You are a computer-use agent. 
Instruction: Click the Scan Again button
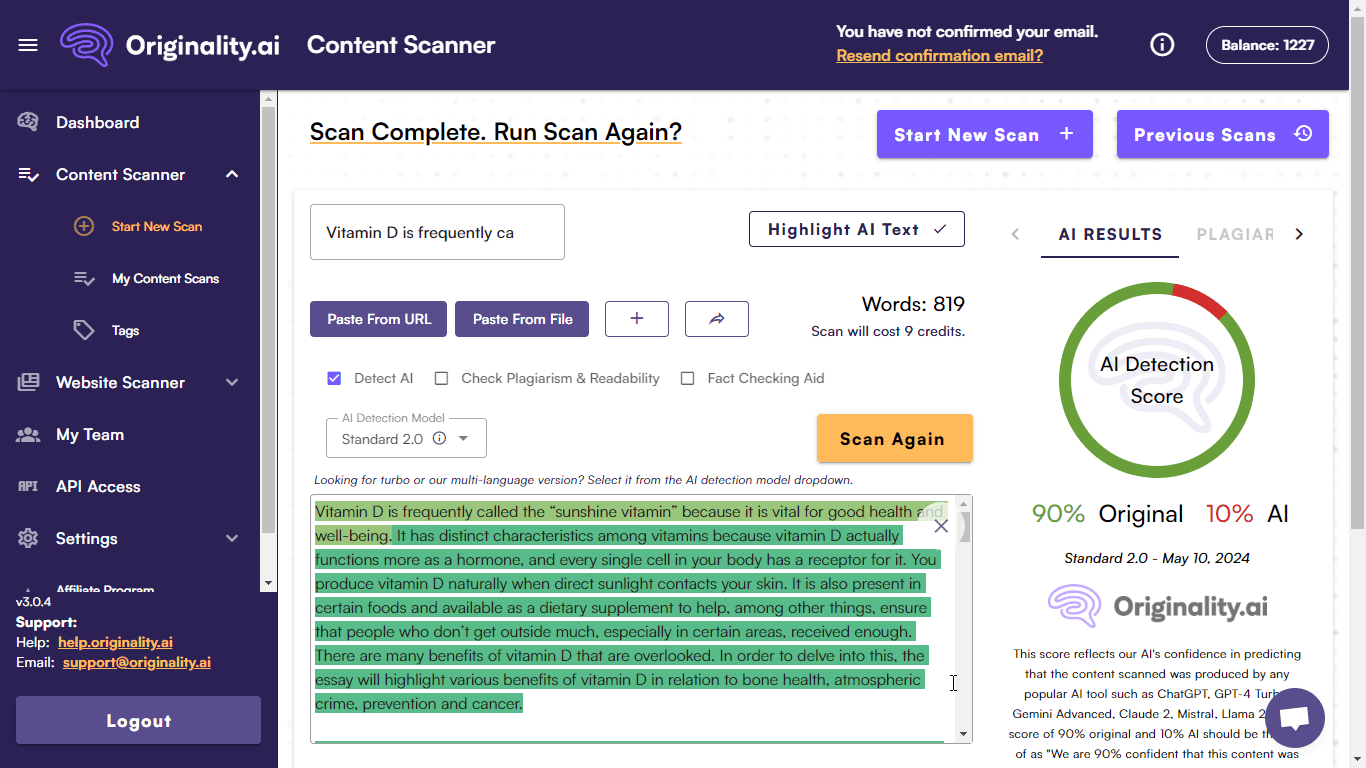tap(894, 438)
